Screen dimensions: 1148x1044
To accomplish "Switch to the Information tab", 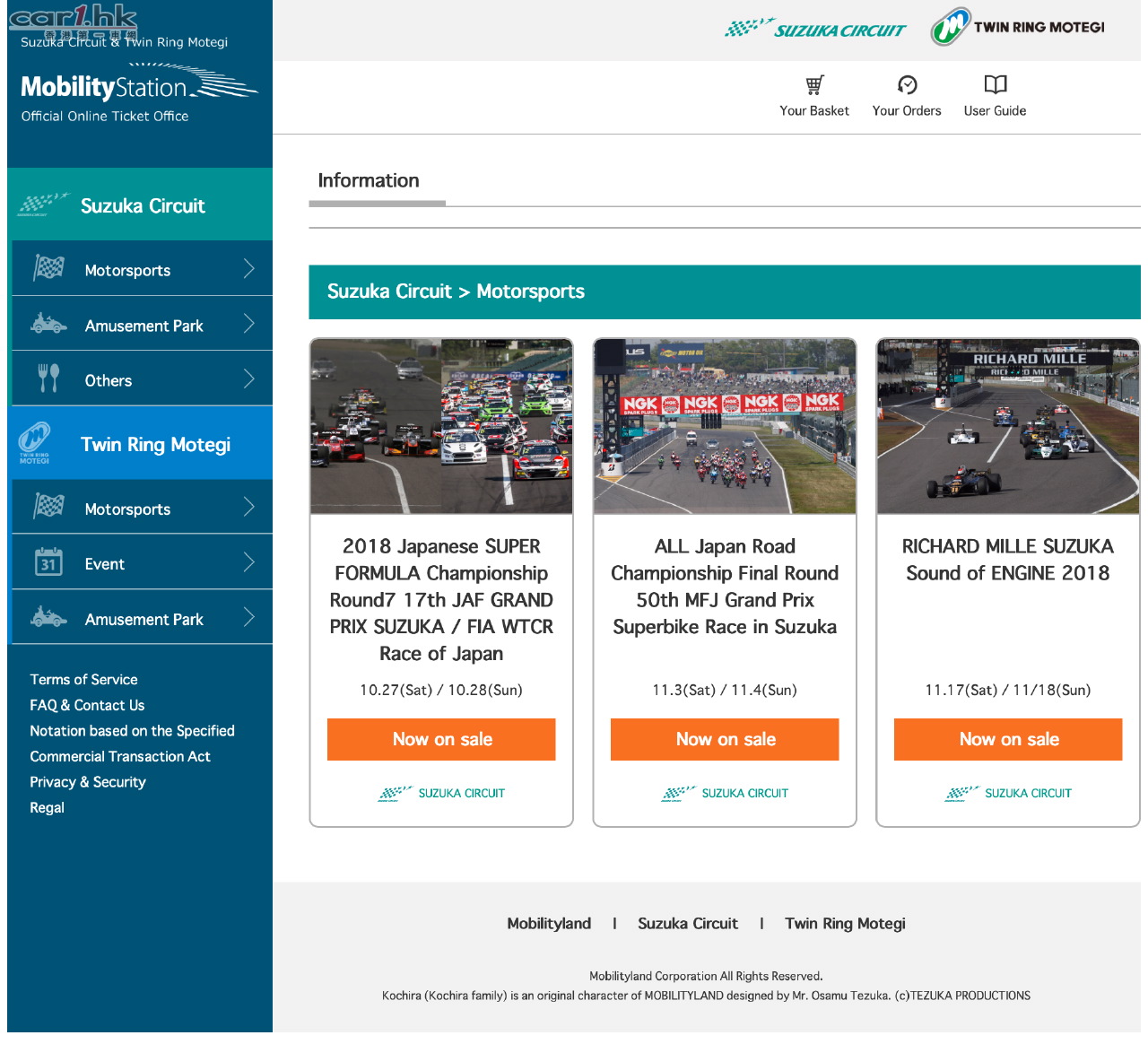I will click(369, 180).
